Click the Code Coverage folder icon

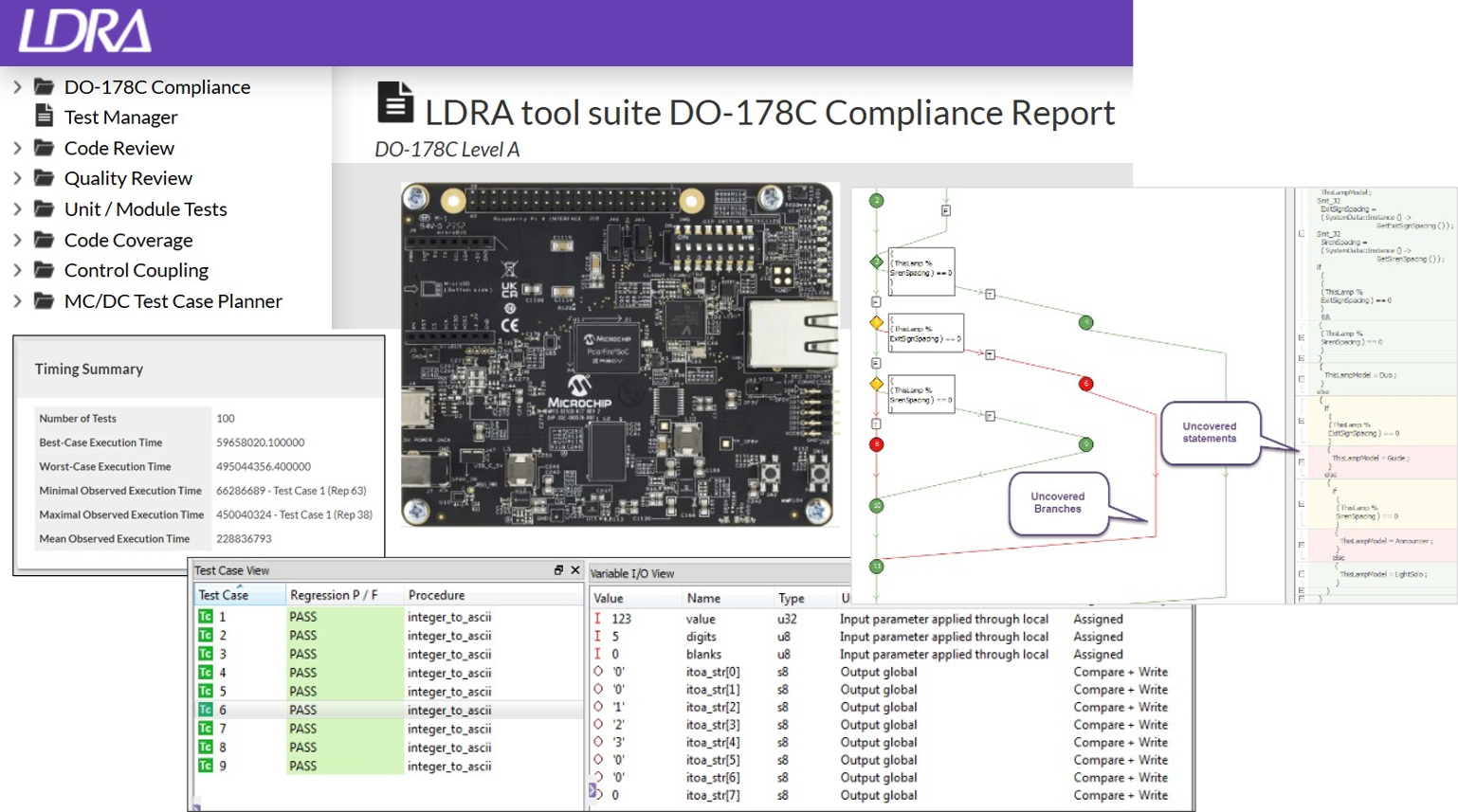44,240
